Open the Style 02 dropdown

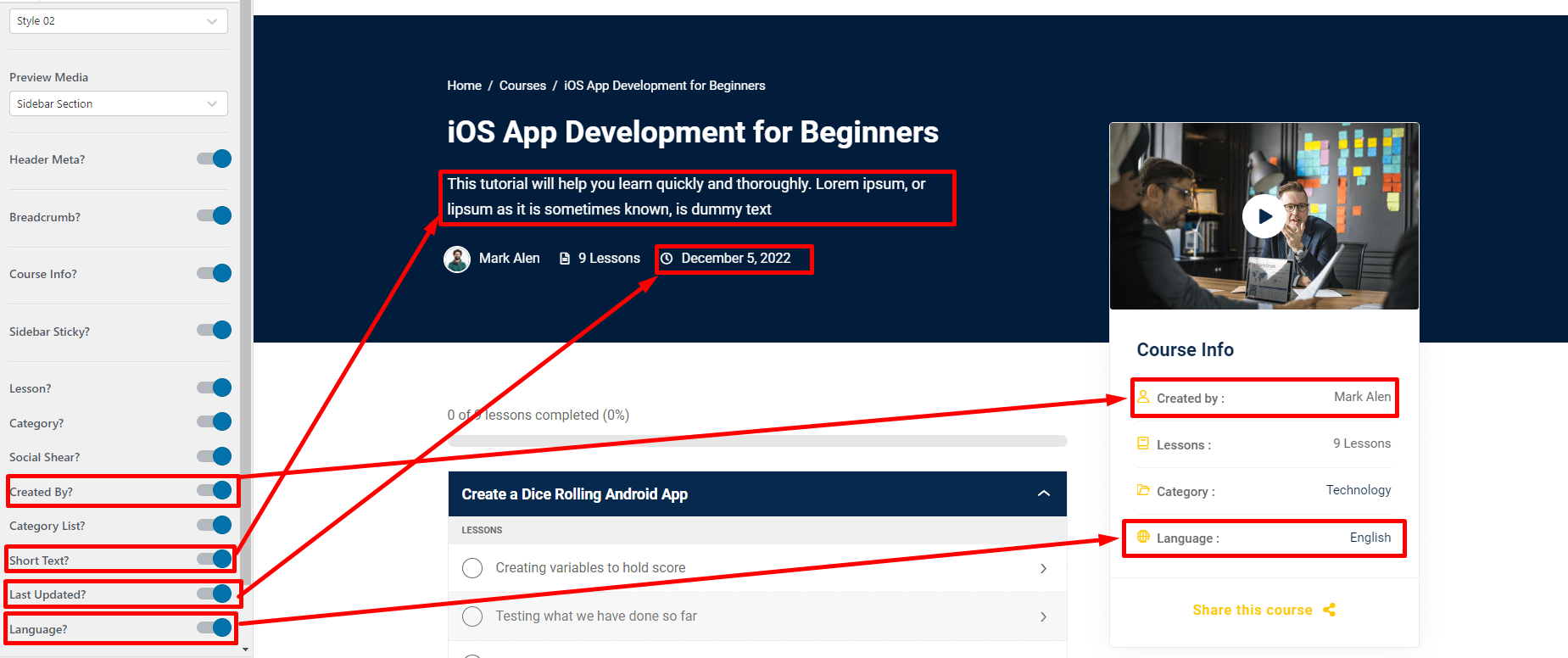[x=118, y=21]
